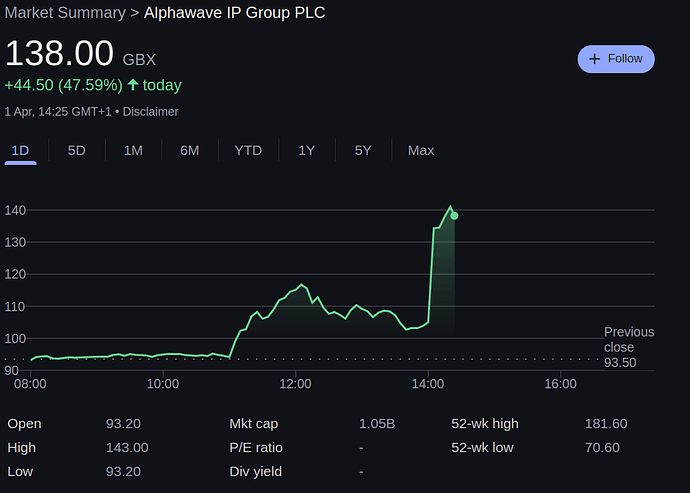The height and width of the screenshot is (493, 690).
Task: Open the Market Summary breadcrumb link
Action: [x=65, y=13]
